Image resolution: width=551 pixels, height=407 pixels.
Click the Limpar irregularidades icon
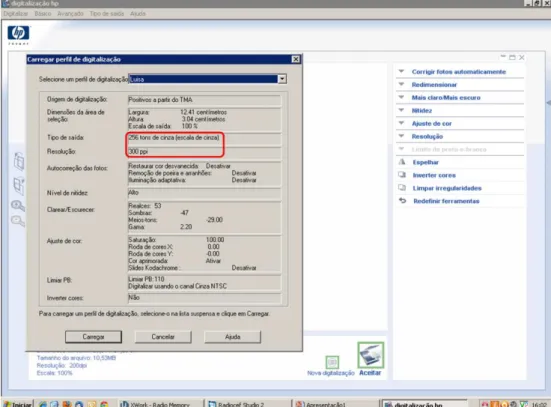(x=402, y=188)
